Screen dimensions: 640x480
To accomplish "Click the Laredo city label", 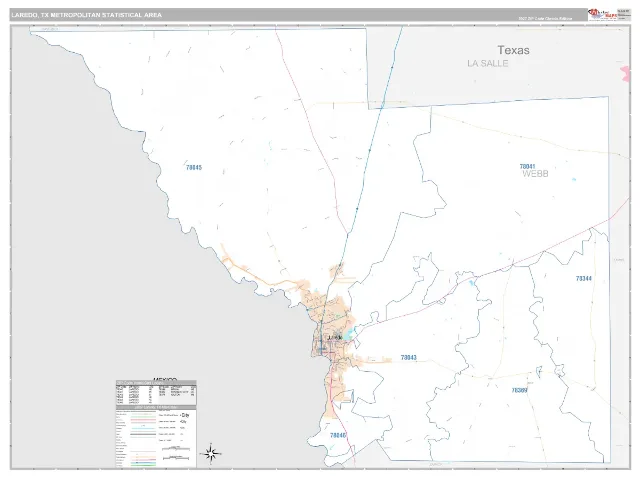I will (x=335, y=338).
